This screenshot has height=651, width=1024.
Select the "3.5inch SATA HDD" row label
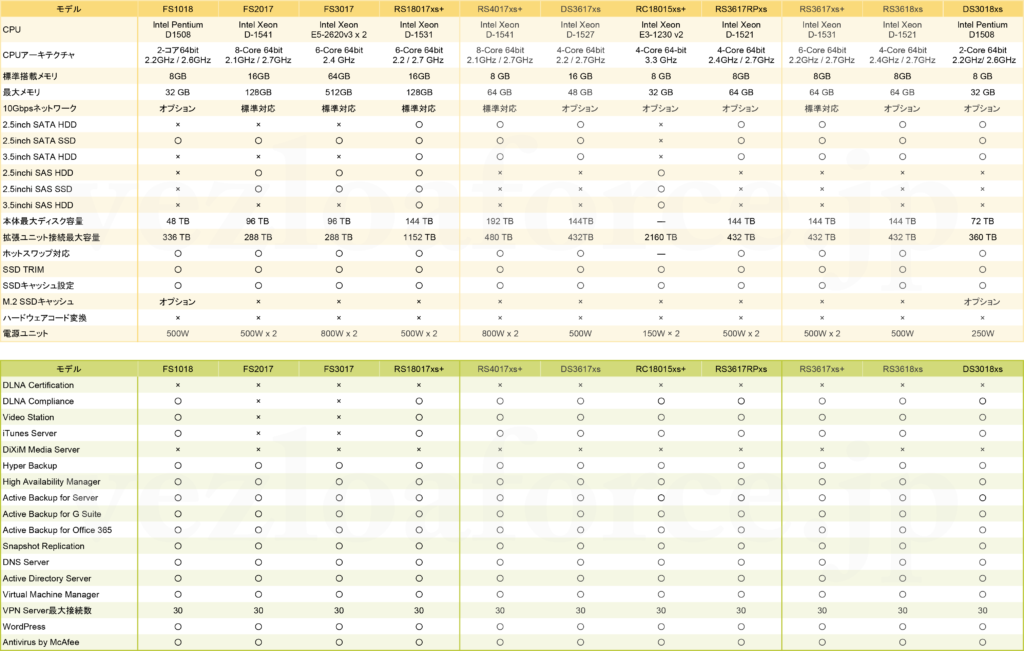click(x=39, y=157)
